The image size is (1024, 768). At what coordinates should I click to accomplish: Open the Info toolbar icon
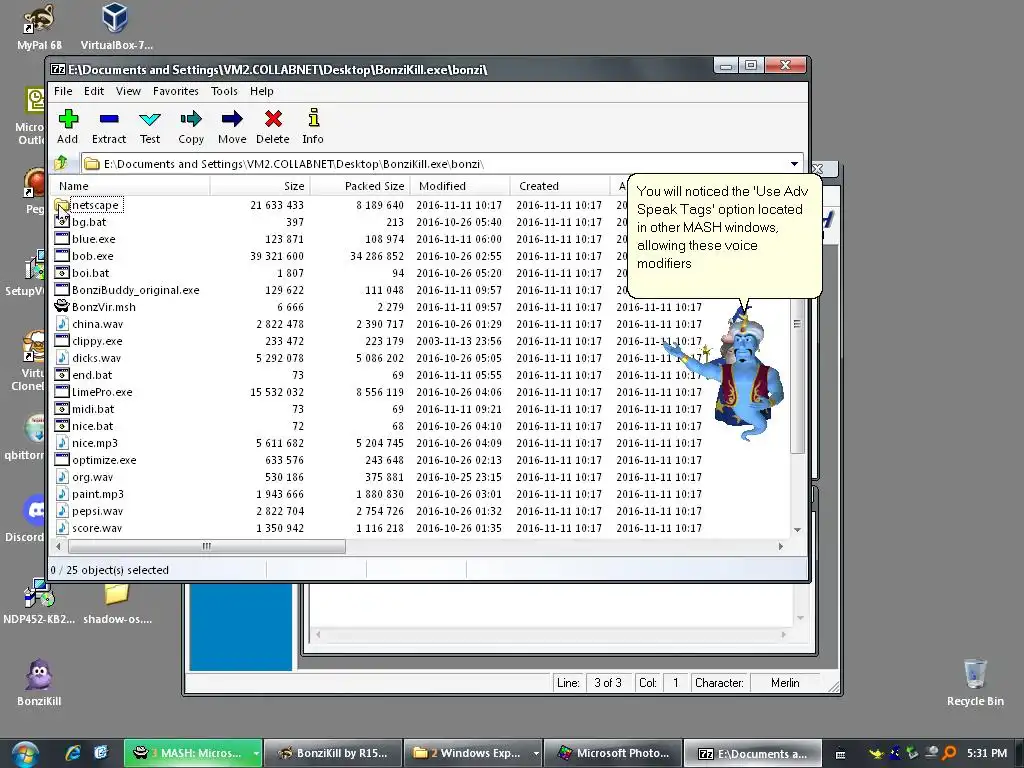tap(313, 118)
